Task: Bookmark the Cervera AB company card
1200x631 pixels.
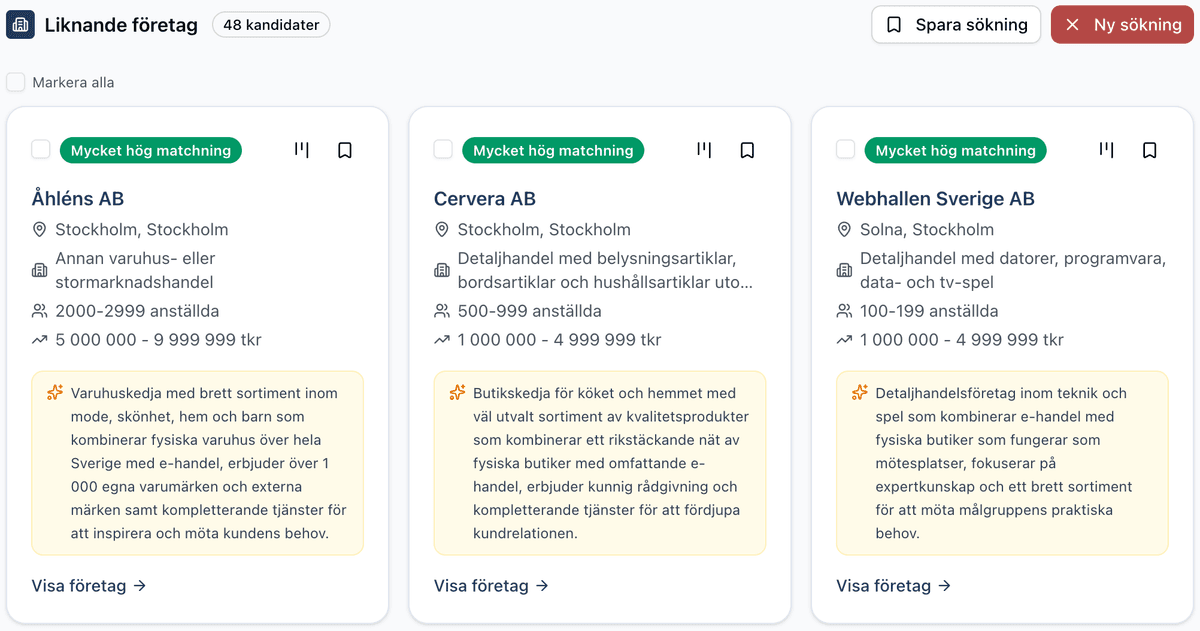Action: pos(747,149)
